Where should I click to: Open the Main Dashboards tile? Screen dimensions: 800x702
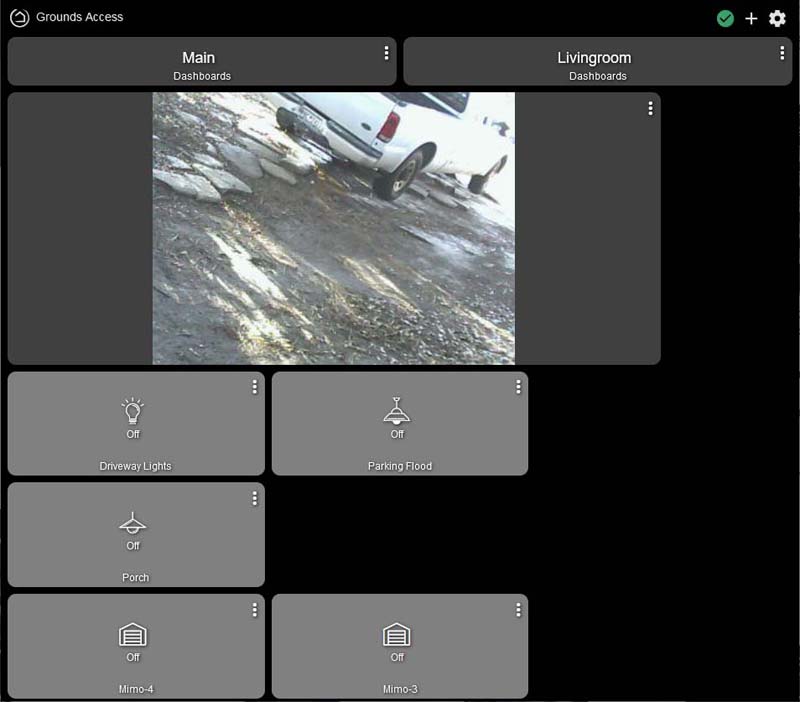tap(202, 61)
